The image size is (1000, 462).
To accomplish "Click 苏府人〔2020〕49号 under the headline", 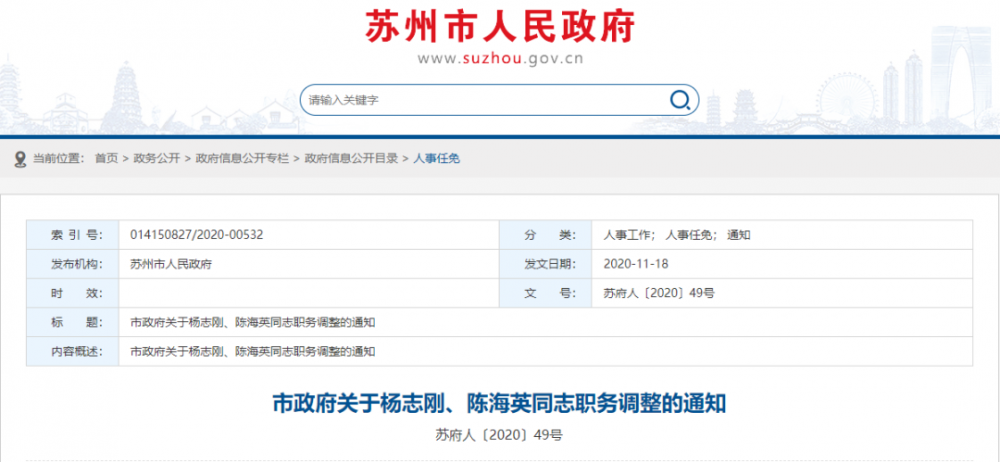I will (x=499, y=436).
